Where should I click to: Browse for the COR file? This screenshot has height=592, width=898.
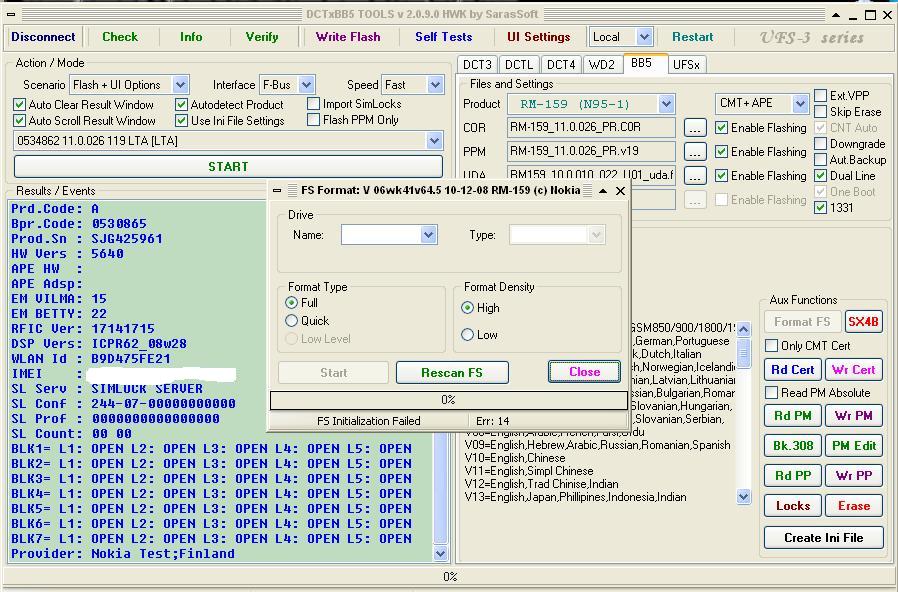695,128
